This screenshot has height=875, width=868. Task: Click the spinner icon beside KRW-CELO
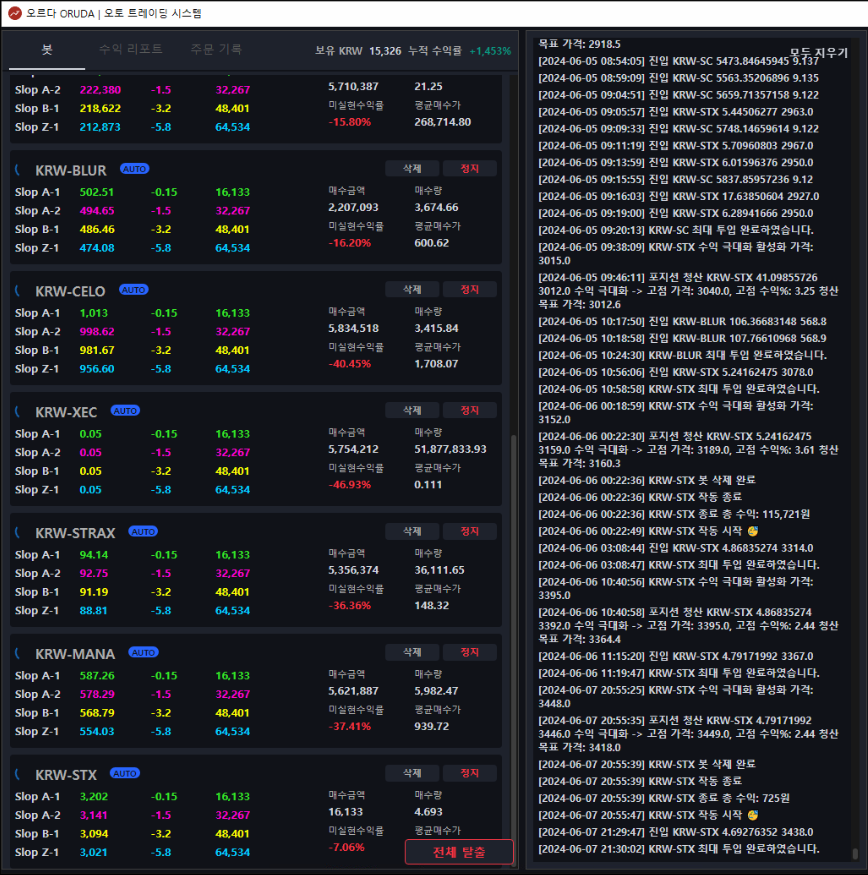click(18, 291)
